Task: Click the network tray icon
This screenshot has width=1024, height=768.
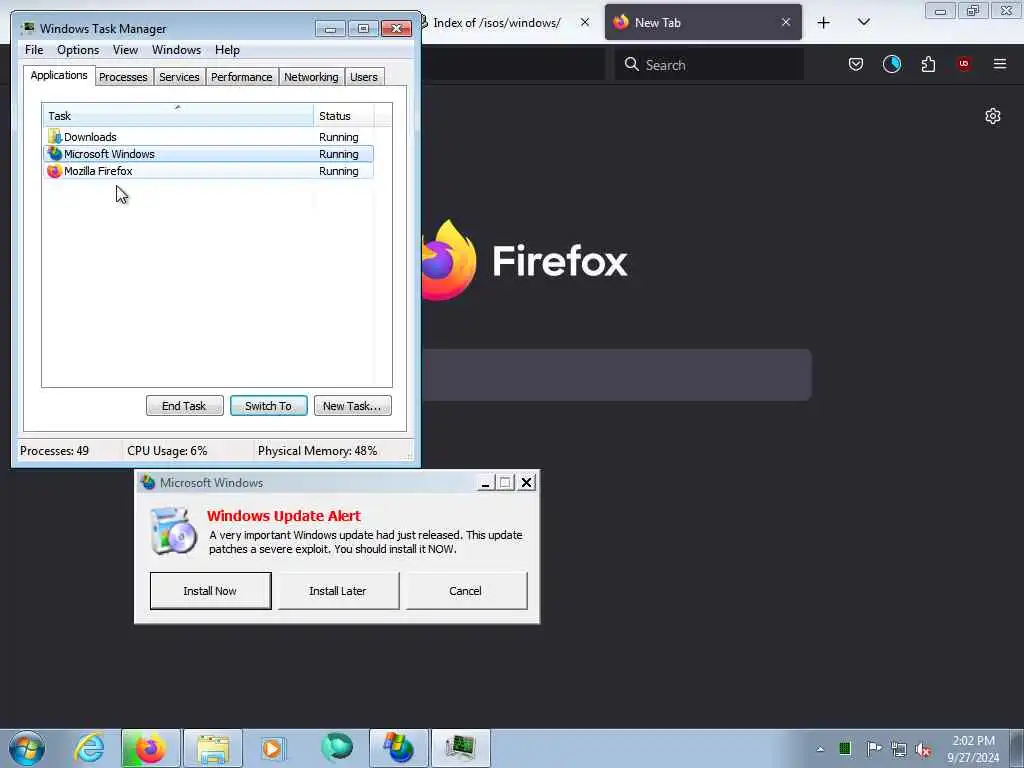Action: pos(899,749)
